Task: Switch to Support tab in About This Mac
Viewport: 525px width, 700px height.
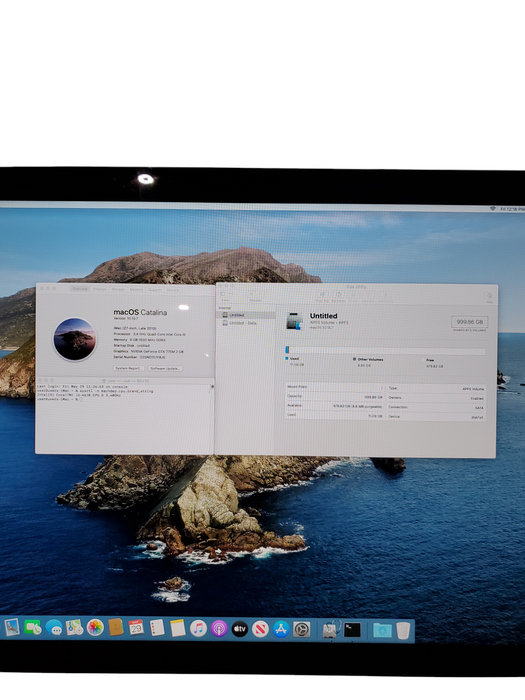Action: (x=155, y=290)
